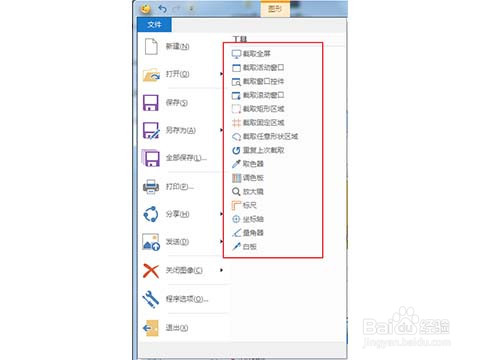This screenshot has width=480, height=360.
Task: Select 重复上次截取 (repeat last capture)
Action: point(258,150)
